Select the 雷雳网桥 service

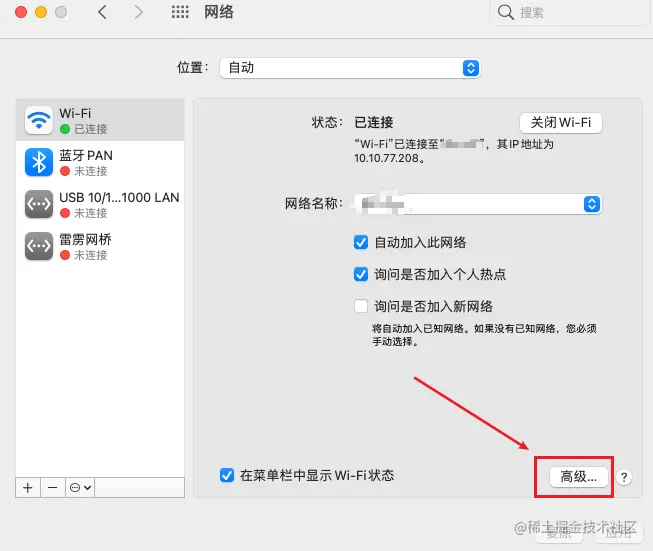[100, 246]
